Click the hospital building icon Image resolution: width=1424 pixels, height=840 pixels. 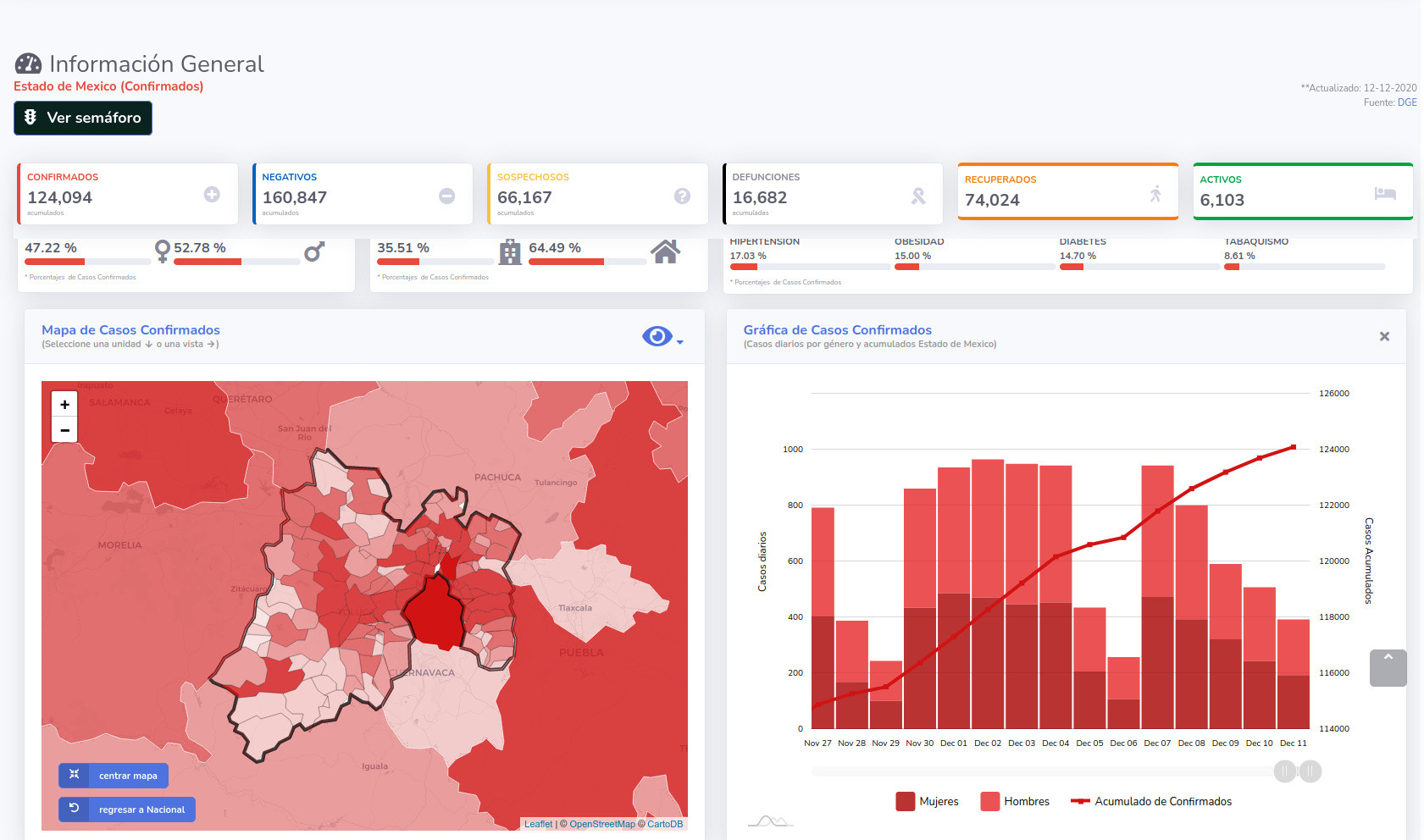(510, 251)
